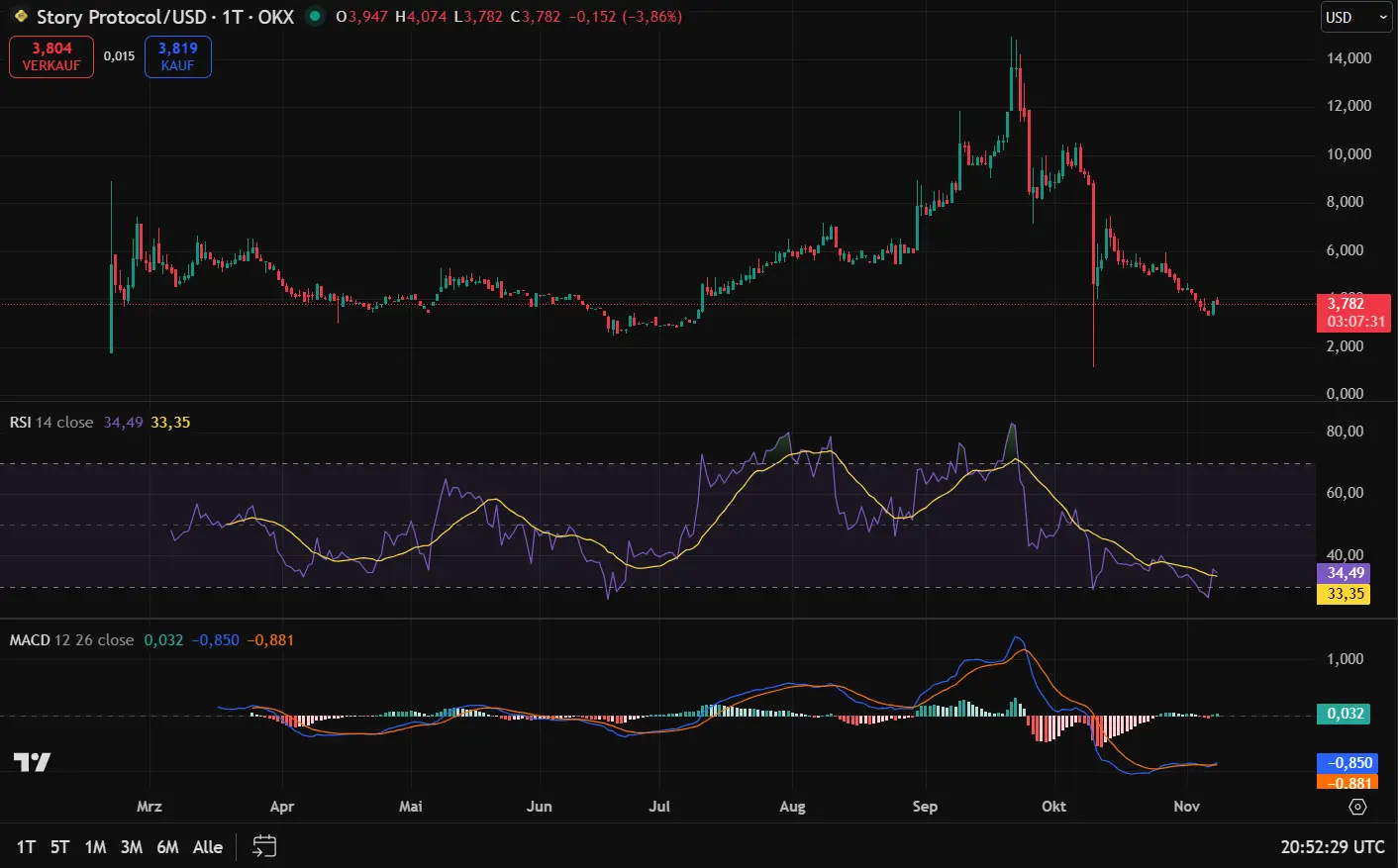
Task: Toggle the MACD indicator visibility via its title
Action: (28, 639)
